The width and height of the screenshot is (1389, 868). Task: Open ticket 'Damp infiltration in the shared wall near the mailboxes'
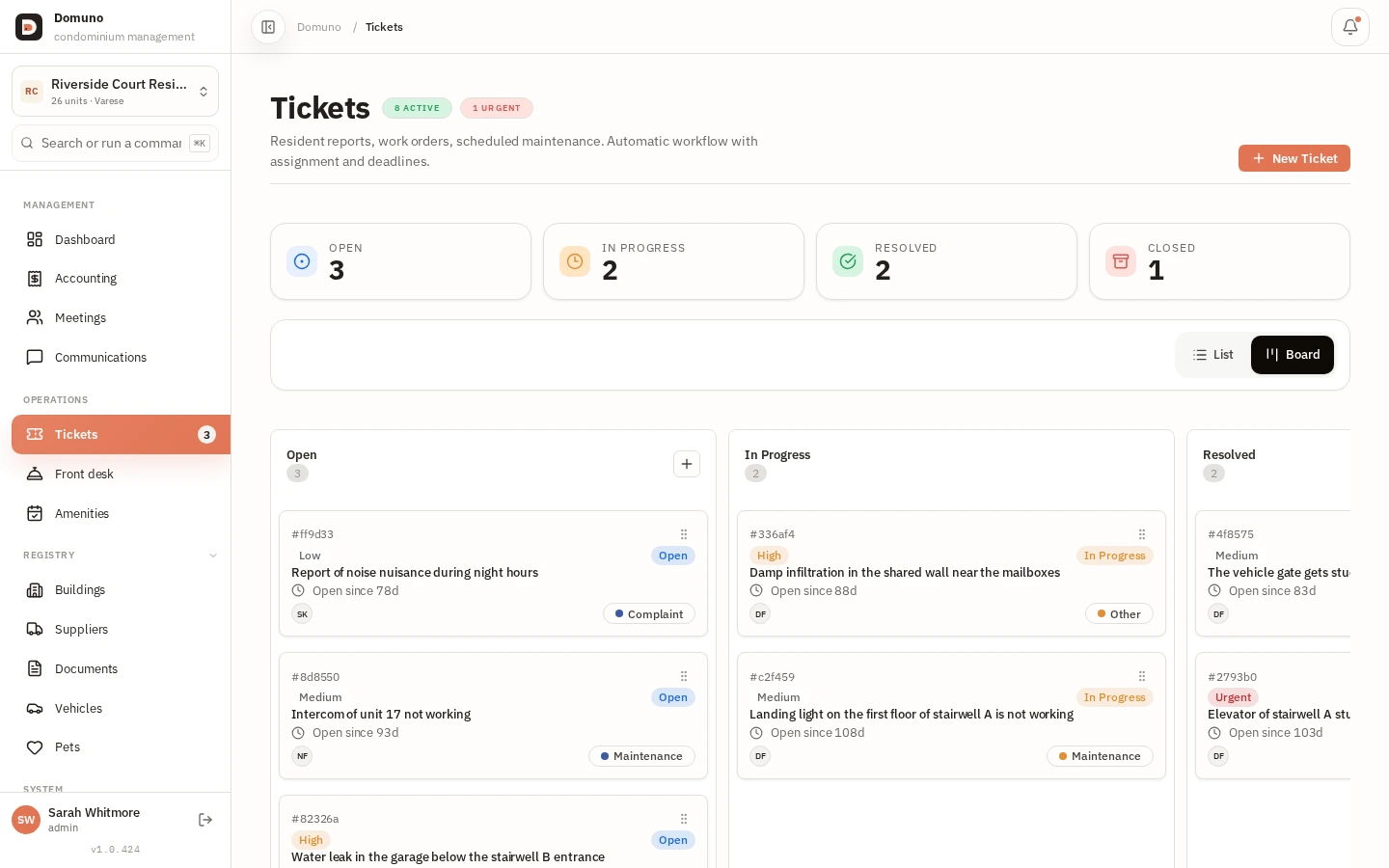[x=905, y=573]
